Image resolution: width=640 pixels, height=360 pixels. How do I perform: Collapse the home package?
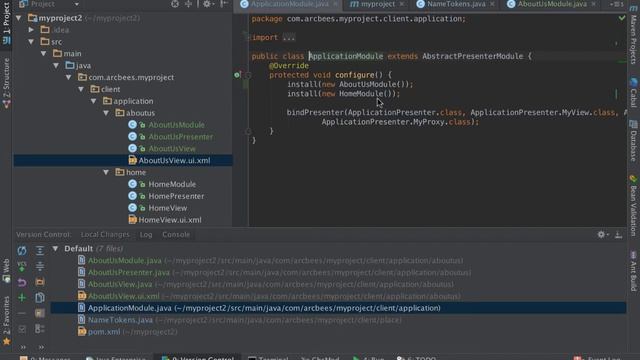[x=107, y=172]
